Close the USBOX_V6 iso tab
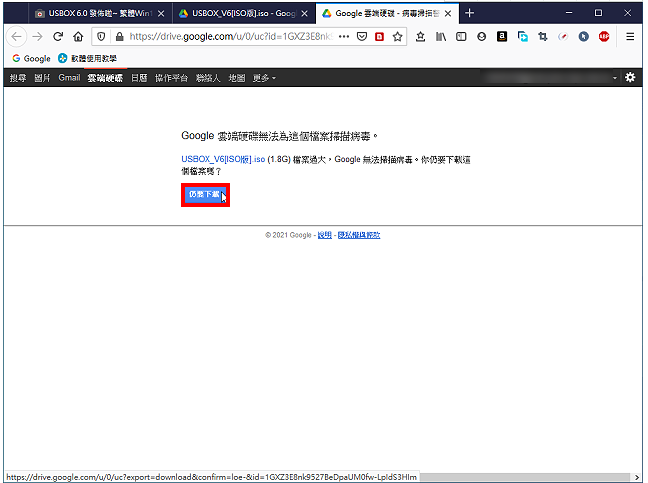Image resolution: width=648 pixels, height=483 pixels. coord(305,14)
